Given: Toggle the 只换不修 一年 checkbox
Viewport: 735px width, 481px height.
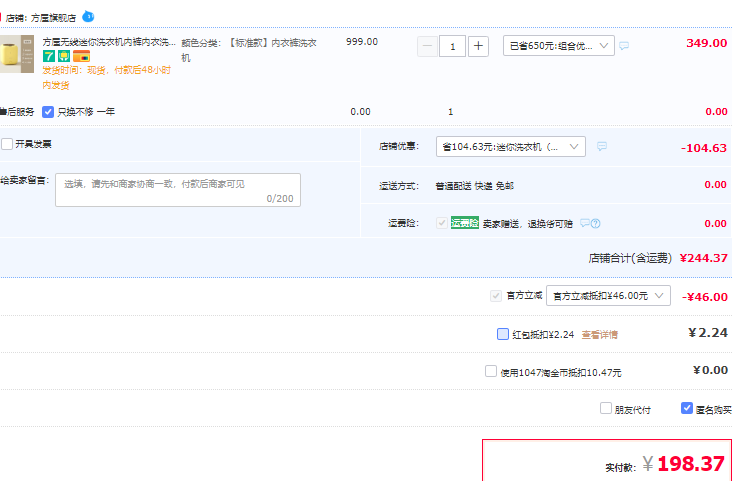Looking at the screenshot, I should (x=48, y=112).
